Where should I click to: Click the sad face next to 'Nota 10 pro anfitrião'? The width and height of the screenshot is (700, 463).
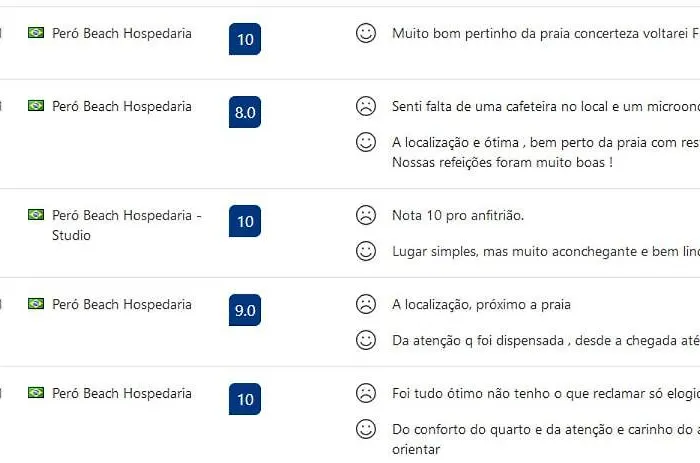(366, 215)
